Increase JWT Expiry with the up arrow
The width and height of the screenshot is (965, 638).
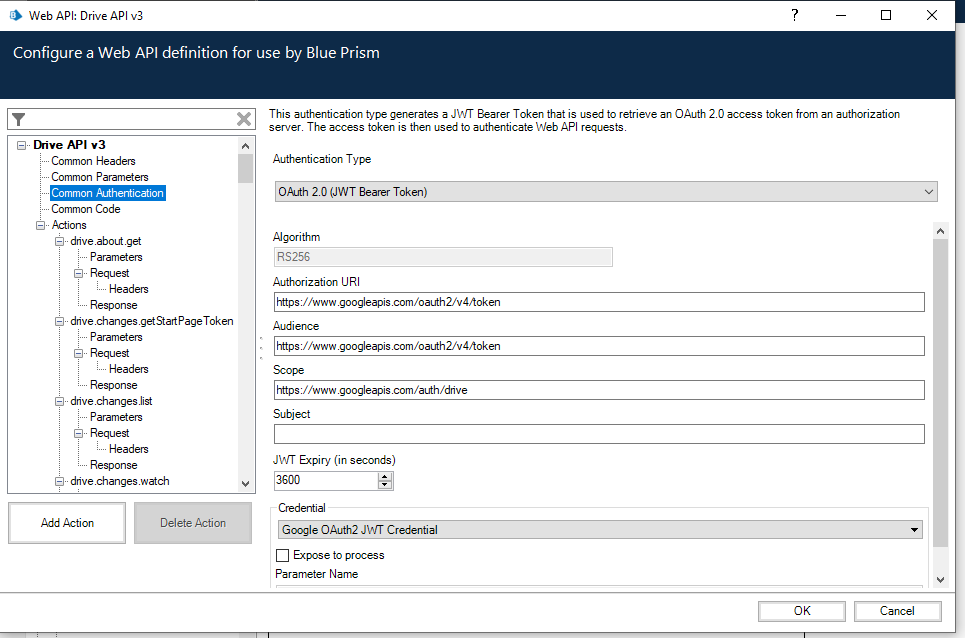(x=385, y=476)
